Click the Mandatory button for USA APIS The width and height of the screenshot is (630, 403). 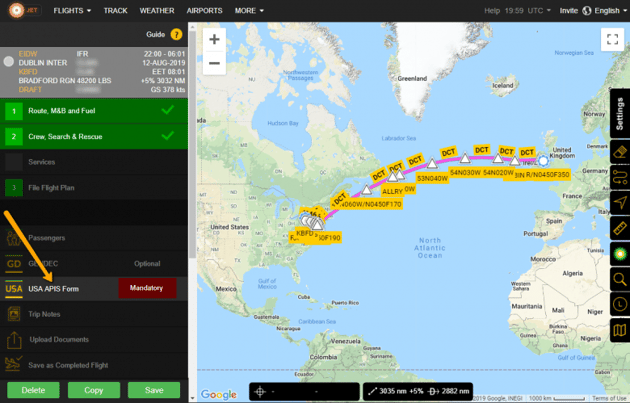pos(147,288)
